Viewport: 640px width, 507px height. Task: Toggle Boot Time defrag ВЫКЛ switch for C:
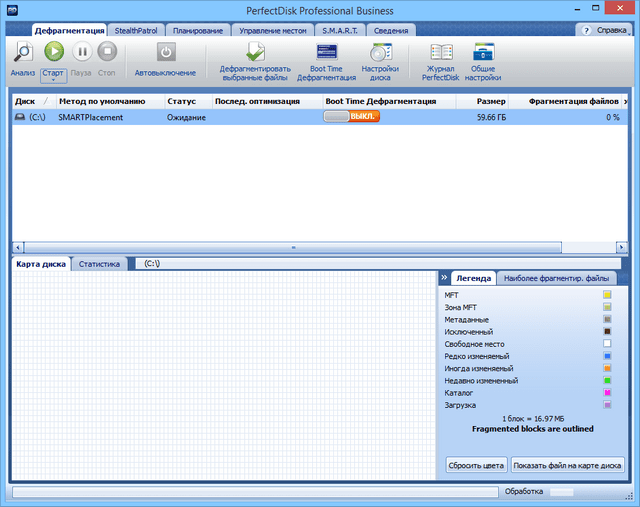(351, 117)
